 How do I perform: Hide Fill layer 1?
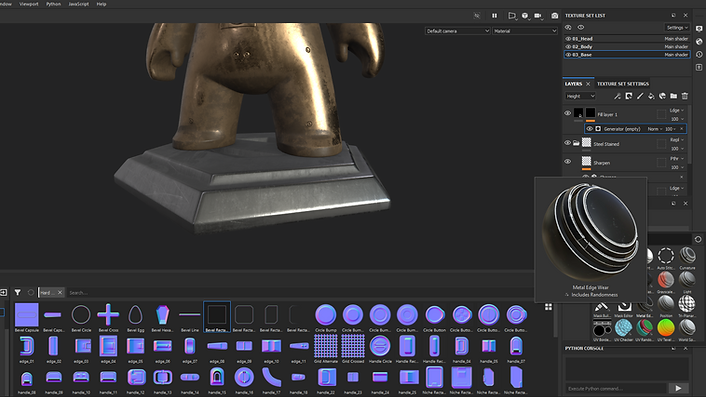568,113
